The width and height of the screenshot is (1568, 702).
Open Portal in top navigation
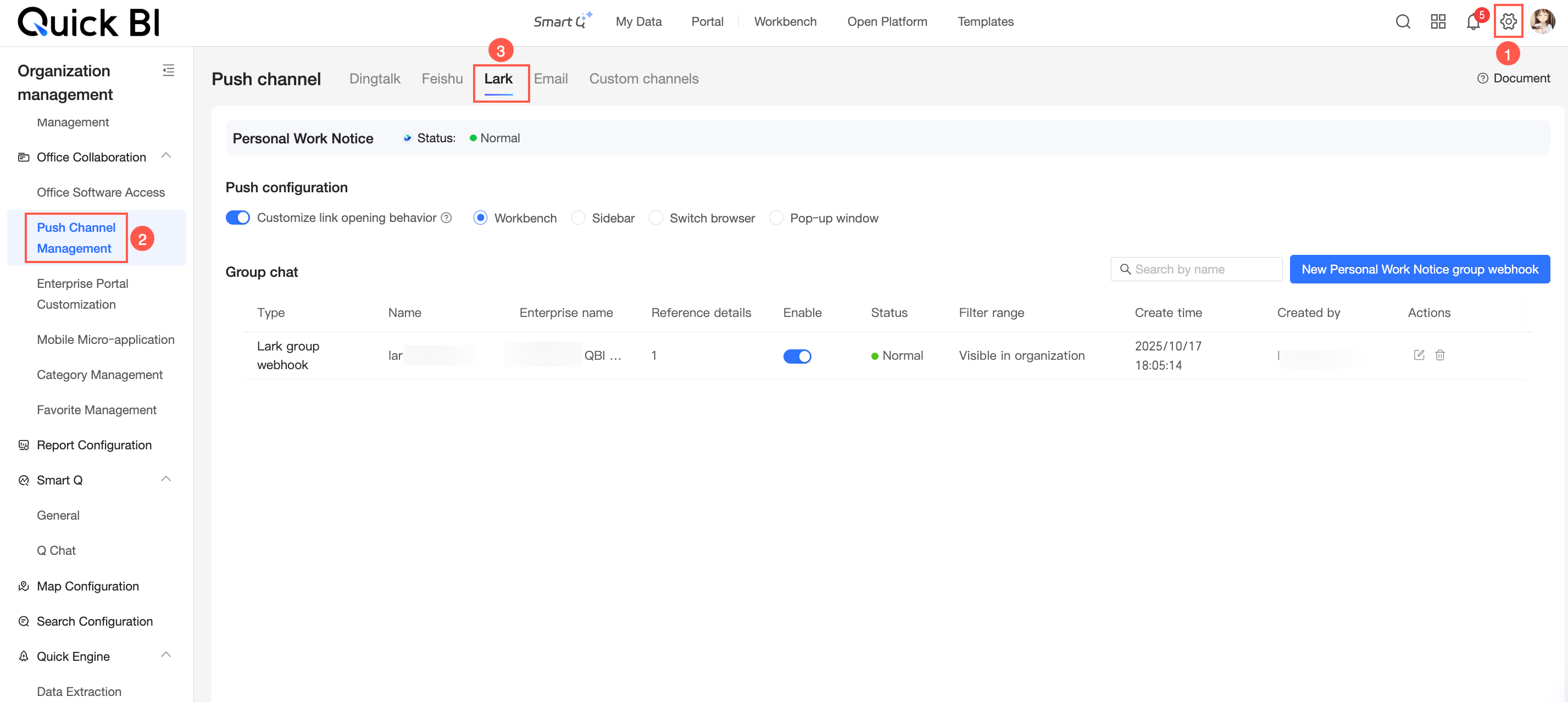[x=707, y=22]
